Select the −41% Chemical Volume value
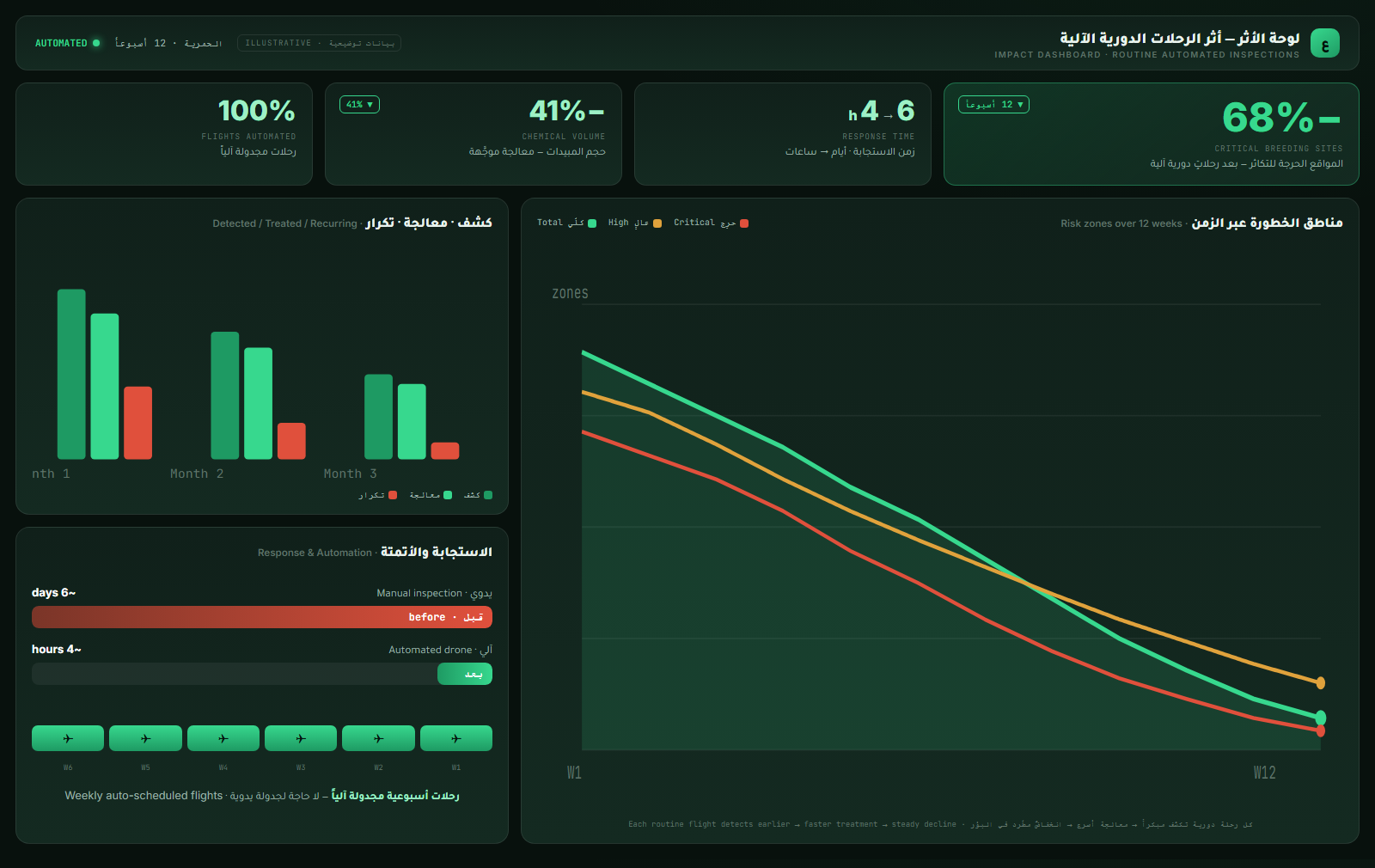1375x868 pixels. click(567, 111)
